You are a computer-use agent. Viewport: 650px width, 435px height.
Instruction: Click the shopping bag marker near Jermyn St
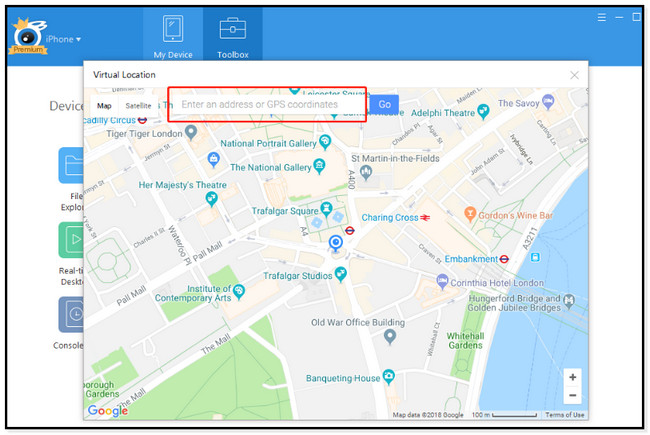pos(213,159)
